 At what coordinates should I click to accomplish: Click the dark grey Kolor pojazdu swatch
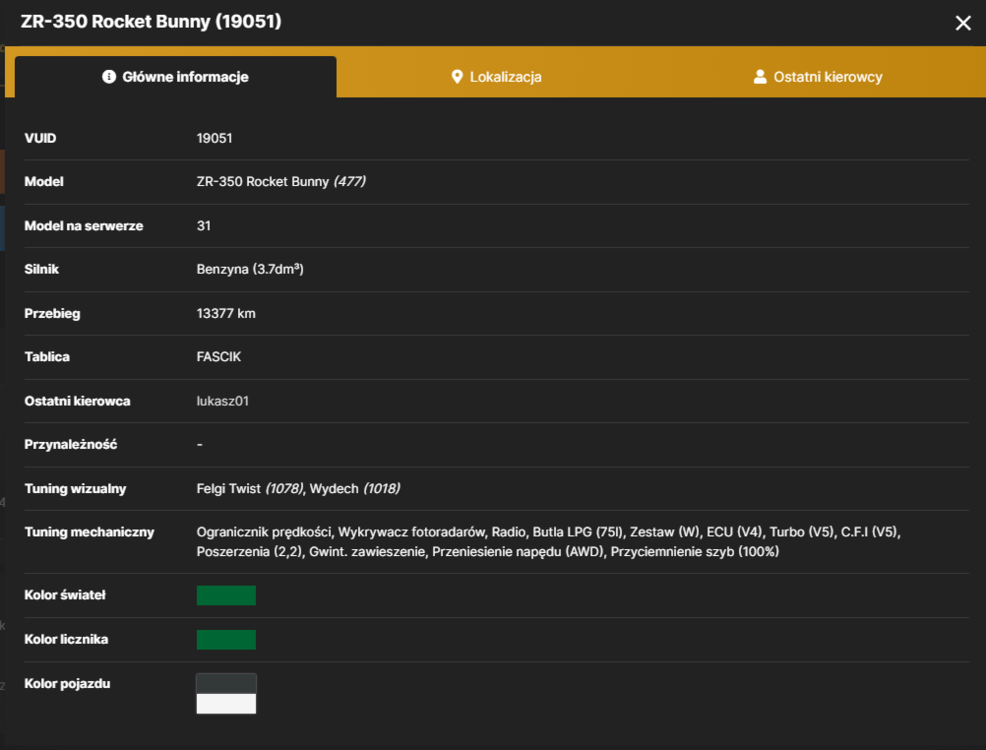226,683
